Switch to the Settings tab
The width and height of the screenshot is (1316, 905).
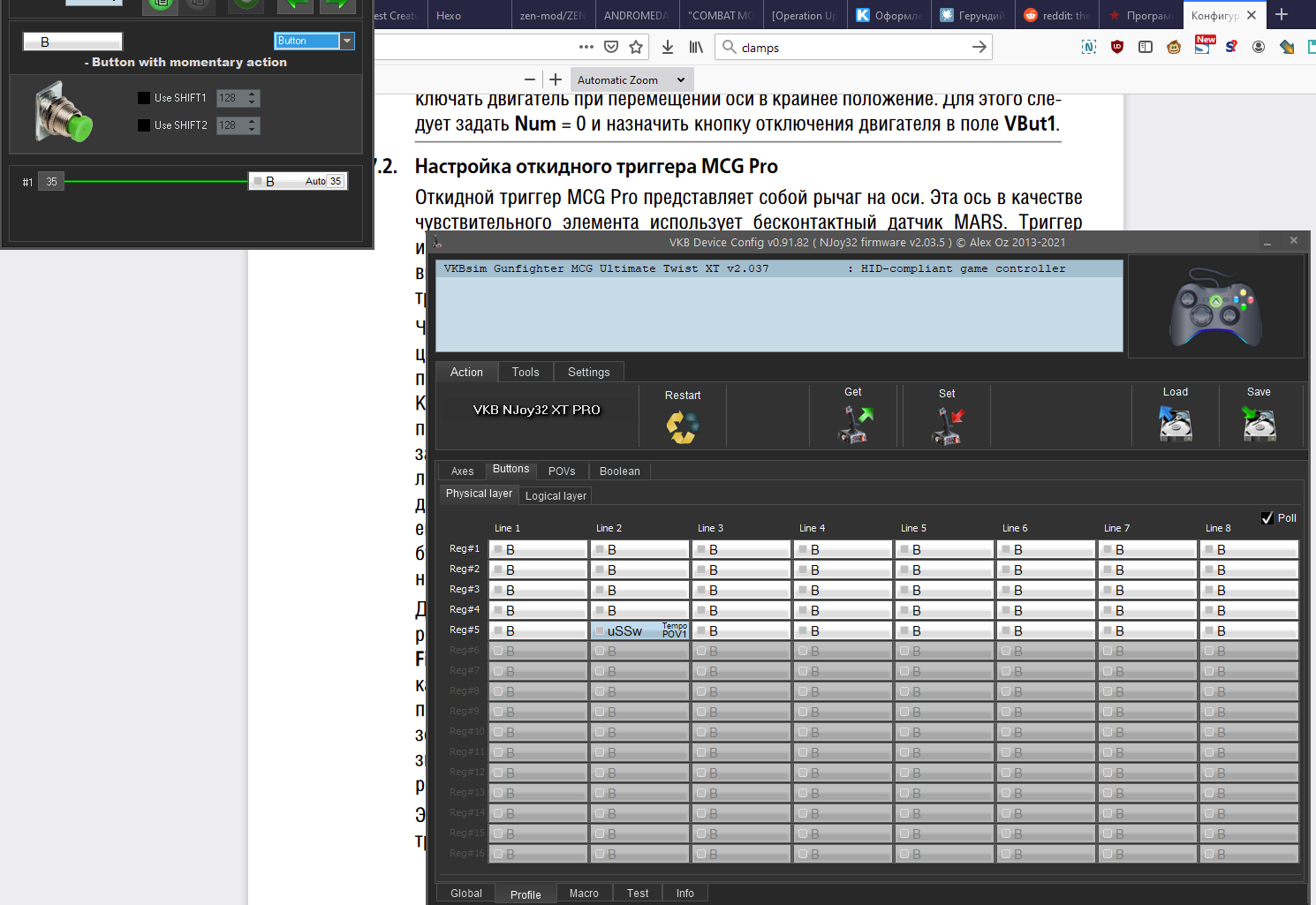tap(589, 372)
